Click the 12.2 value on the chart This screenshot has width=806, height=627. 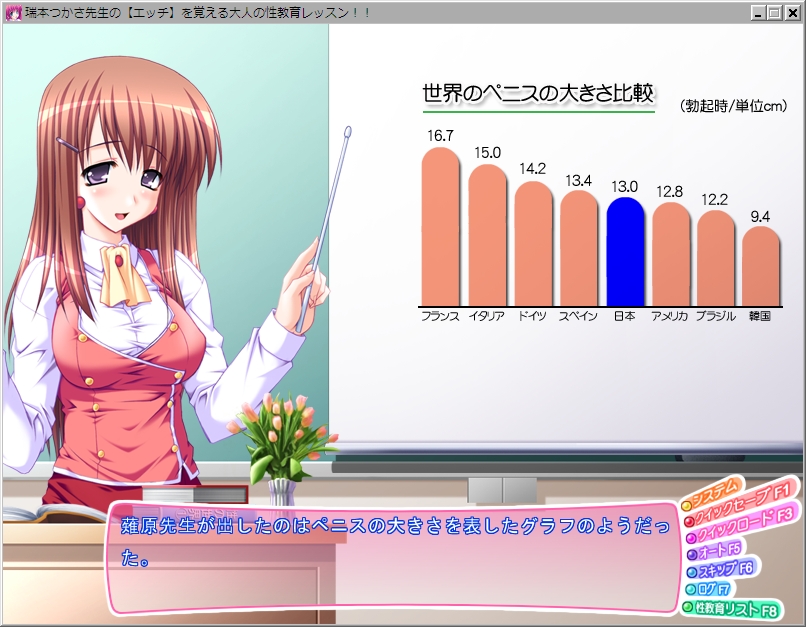click(x=715, y=199)
